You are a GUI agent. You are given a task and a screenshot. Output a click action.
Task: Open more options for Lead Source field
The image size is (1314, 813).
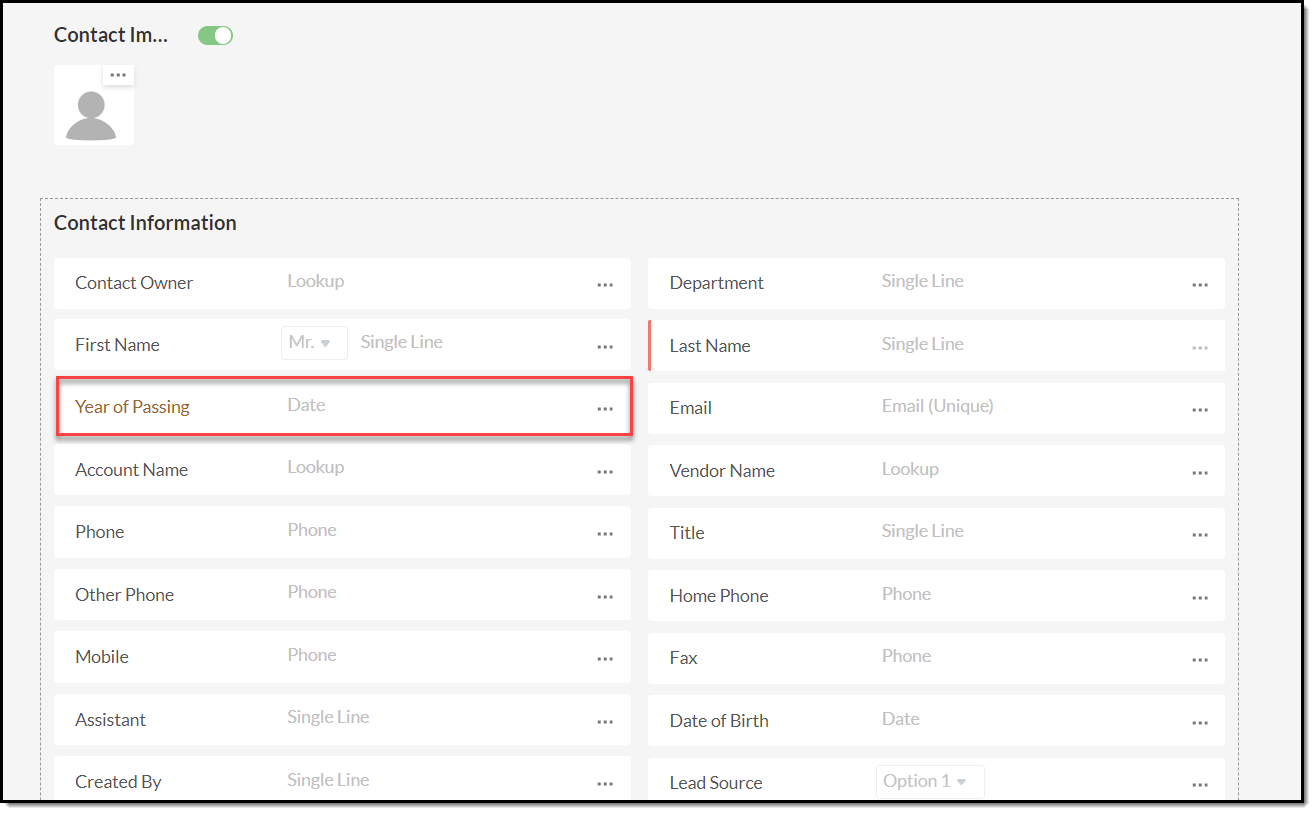click(1200, 786)
